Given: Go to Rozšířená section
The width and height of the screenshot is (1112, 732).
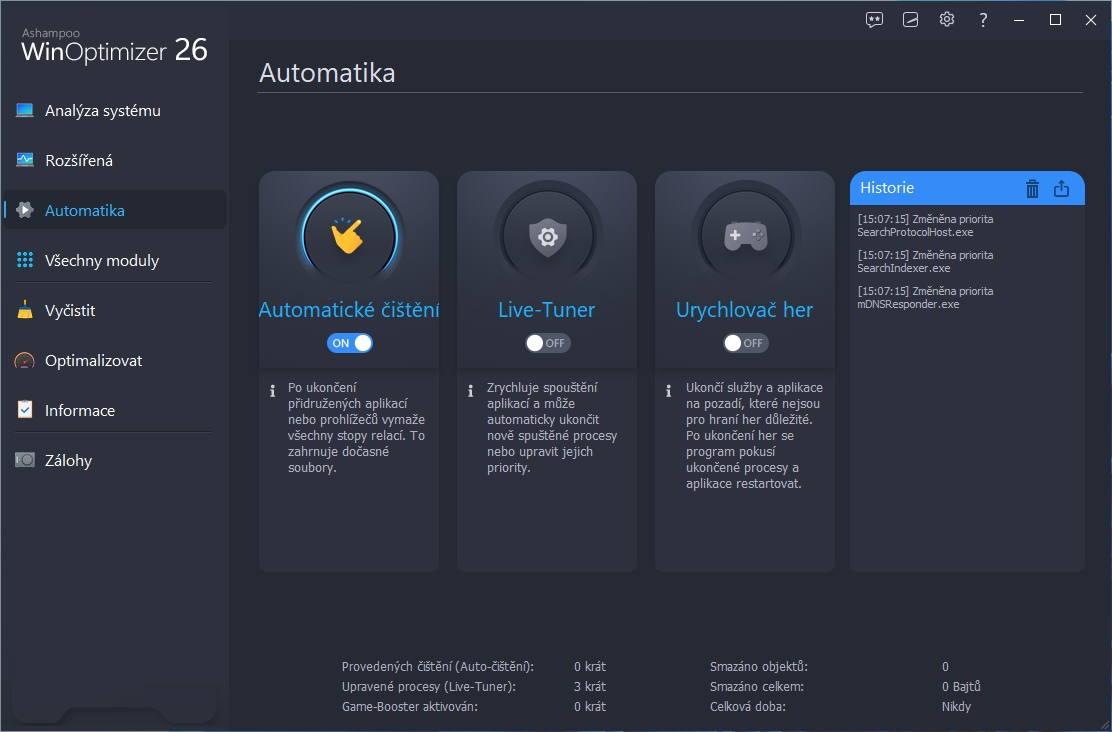Looking at the screenshot, I should pyautogui.click(x=115, y=160).
